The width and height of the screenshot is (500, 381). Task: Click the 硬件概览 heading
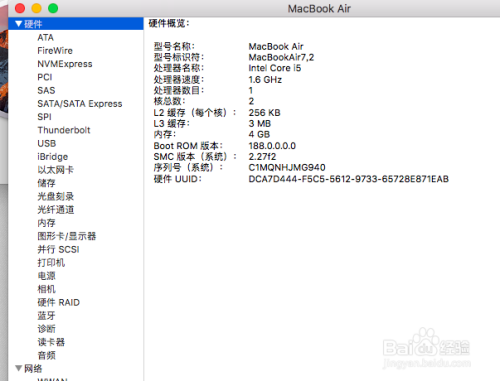169,23
